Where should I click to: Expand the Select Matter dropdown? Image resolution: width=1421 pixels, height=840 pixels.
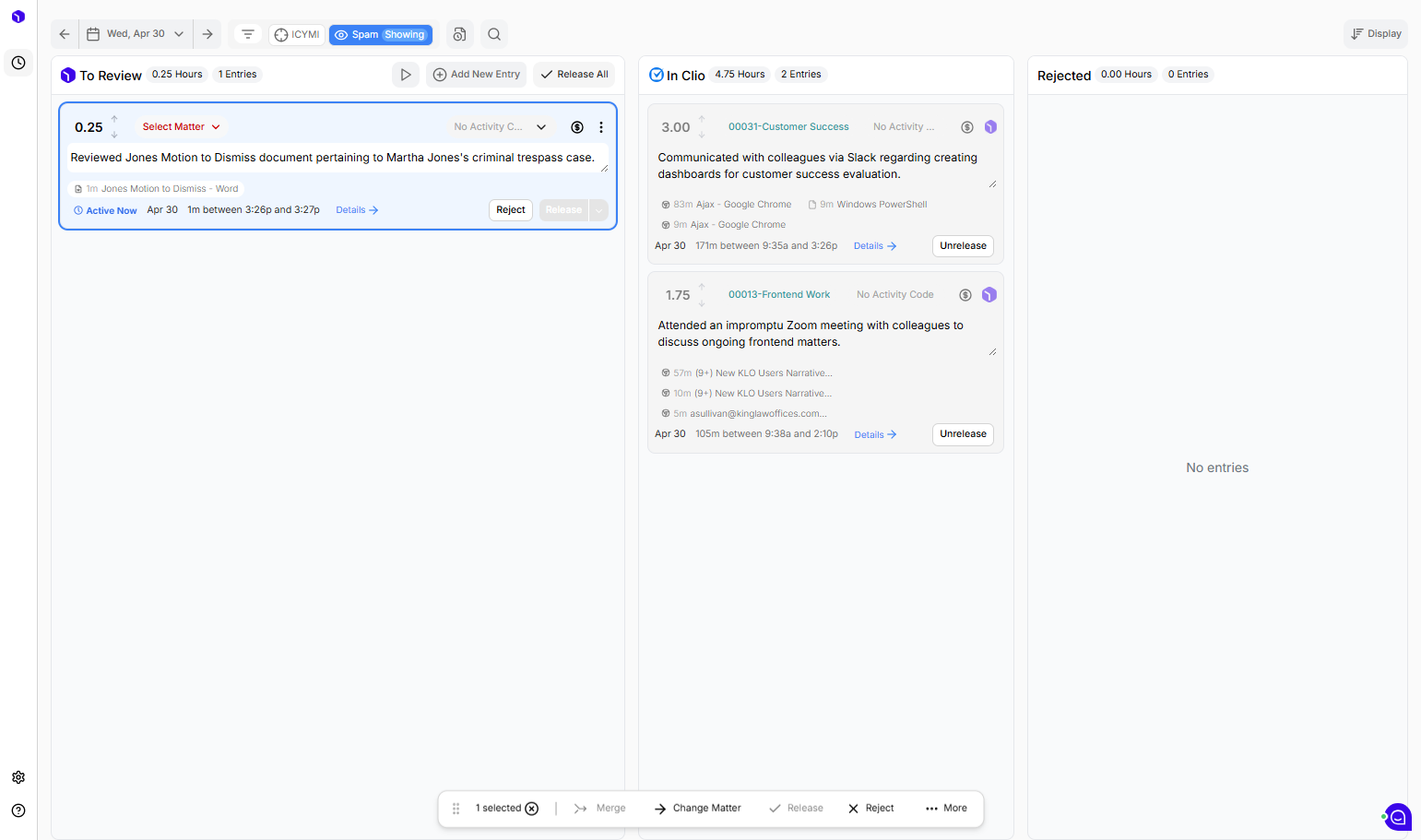coord(182,127)
